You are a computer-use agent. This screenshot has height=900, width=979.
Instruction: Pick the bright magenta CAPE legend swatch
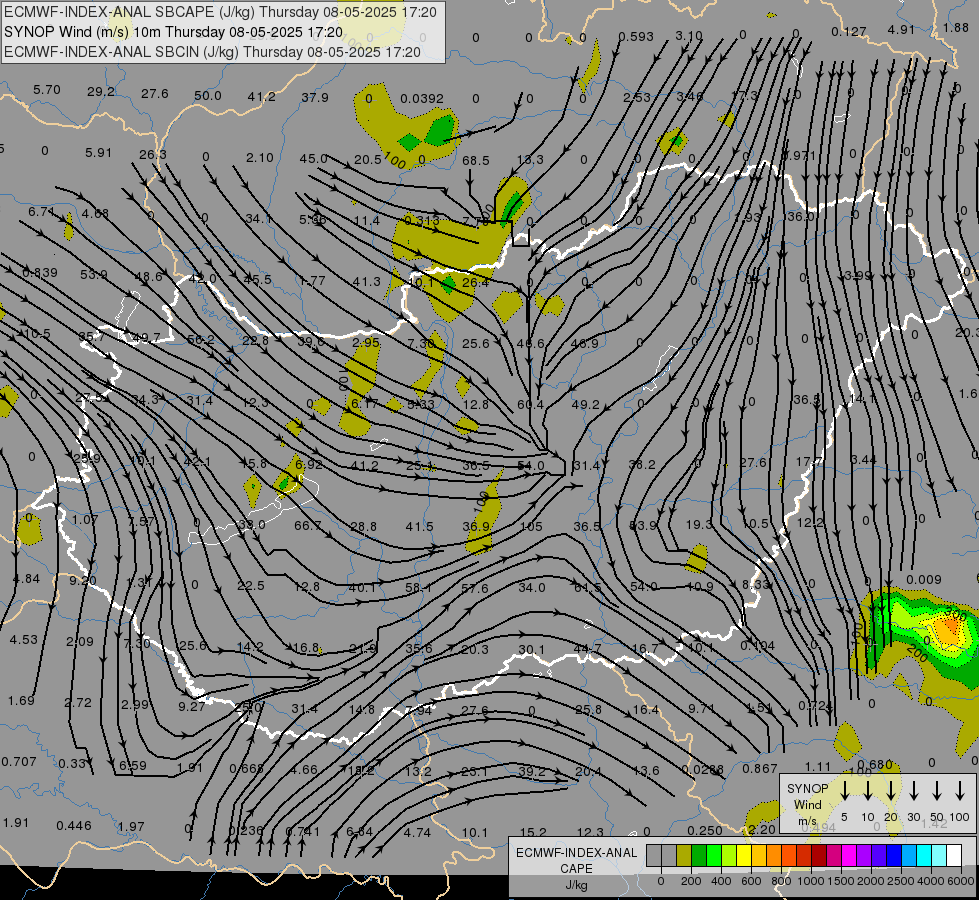click(x=849, y=856)
